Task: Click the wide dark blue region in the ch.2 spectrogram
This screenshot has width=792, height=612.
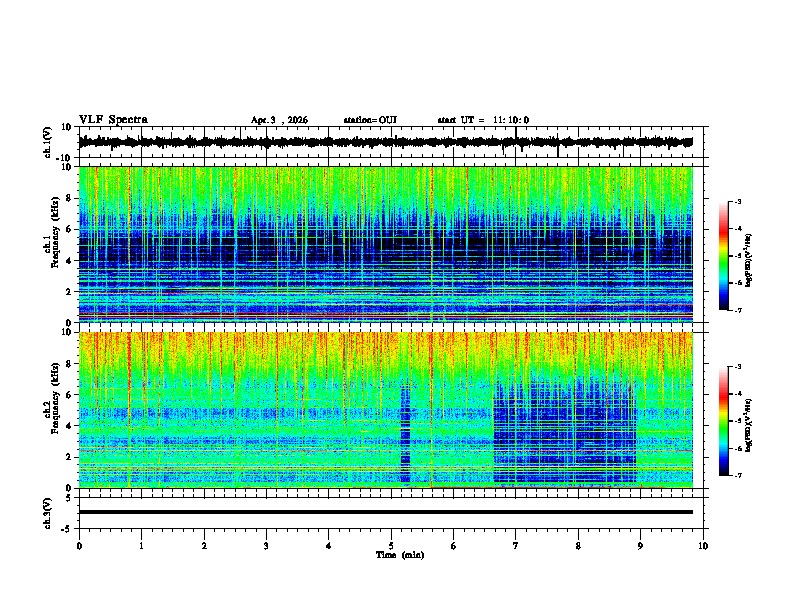Action: 564,433
